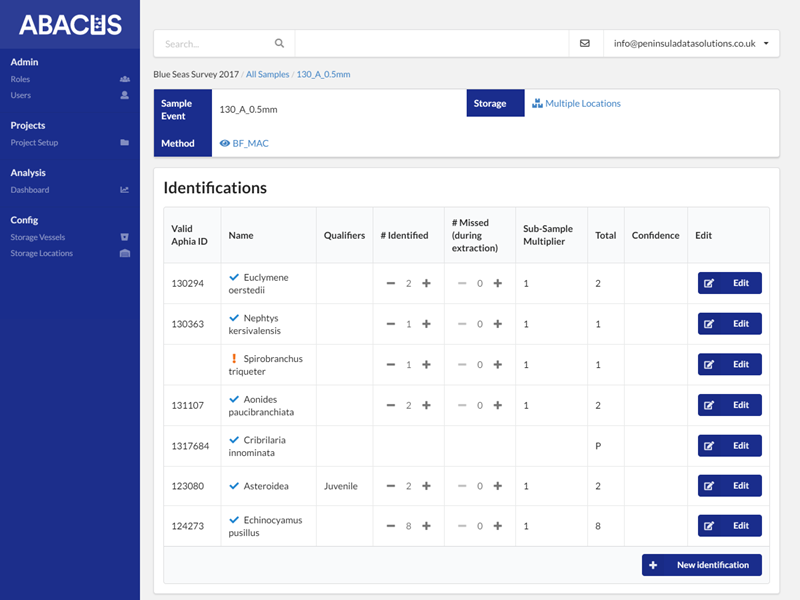Open the Multiple Locations storage link
This screenshot has height=600, width=800.
click(582, 104)
